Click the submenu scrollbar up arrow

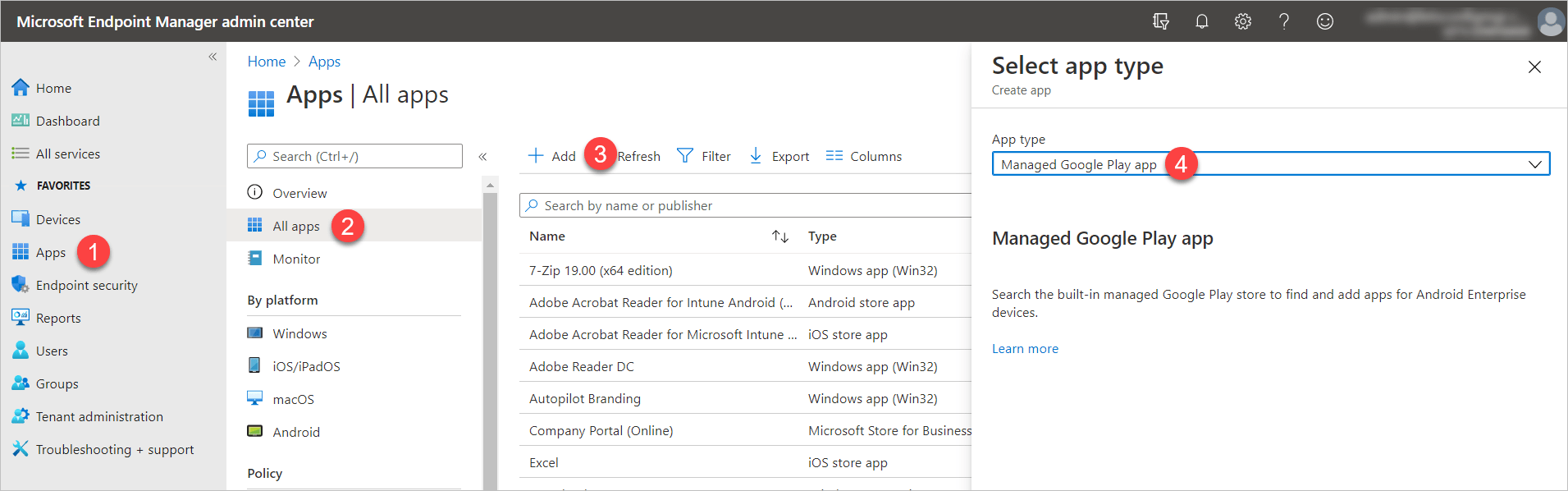point(490,185)
